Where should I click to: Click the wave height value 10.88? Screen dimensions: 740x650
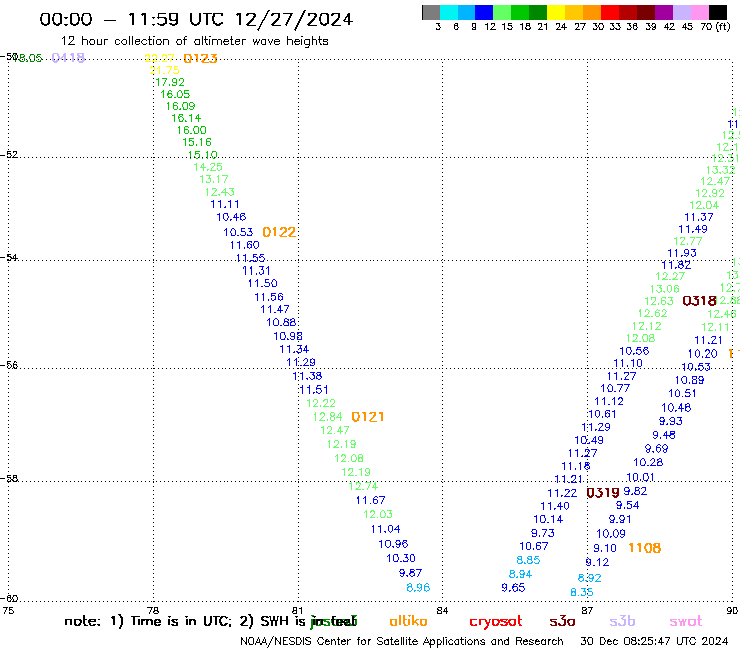281,322
